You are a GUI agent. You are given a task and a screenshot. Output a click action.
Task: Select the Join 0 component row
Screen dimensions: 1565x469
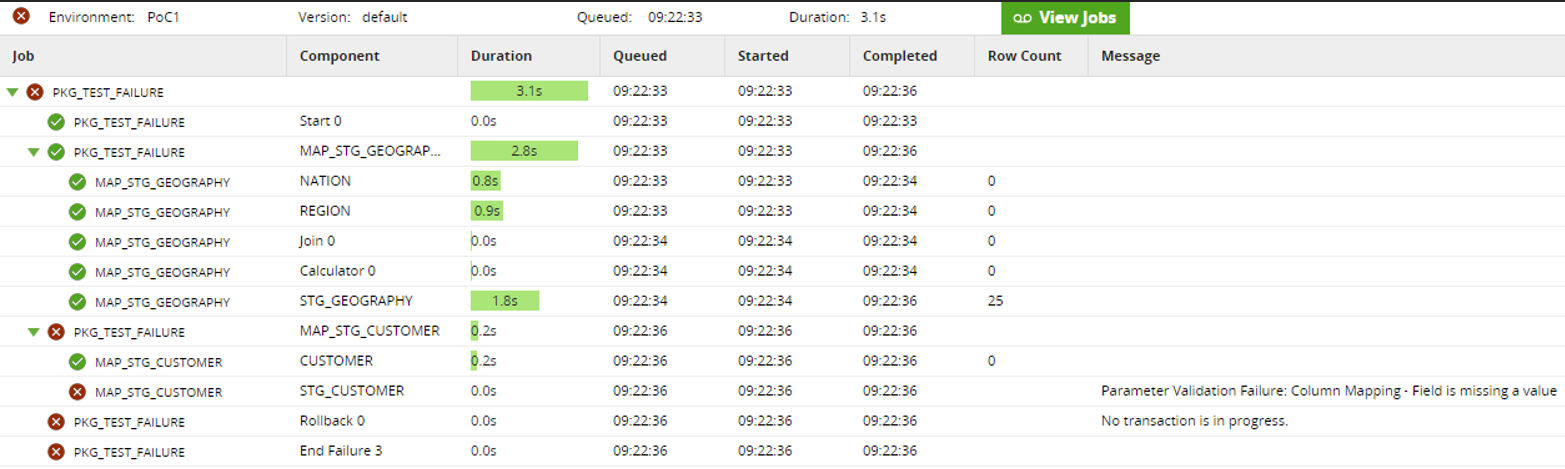[317, 241]
